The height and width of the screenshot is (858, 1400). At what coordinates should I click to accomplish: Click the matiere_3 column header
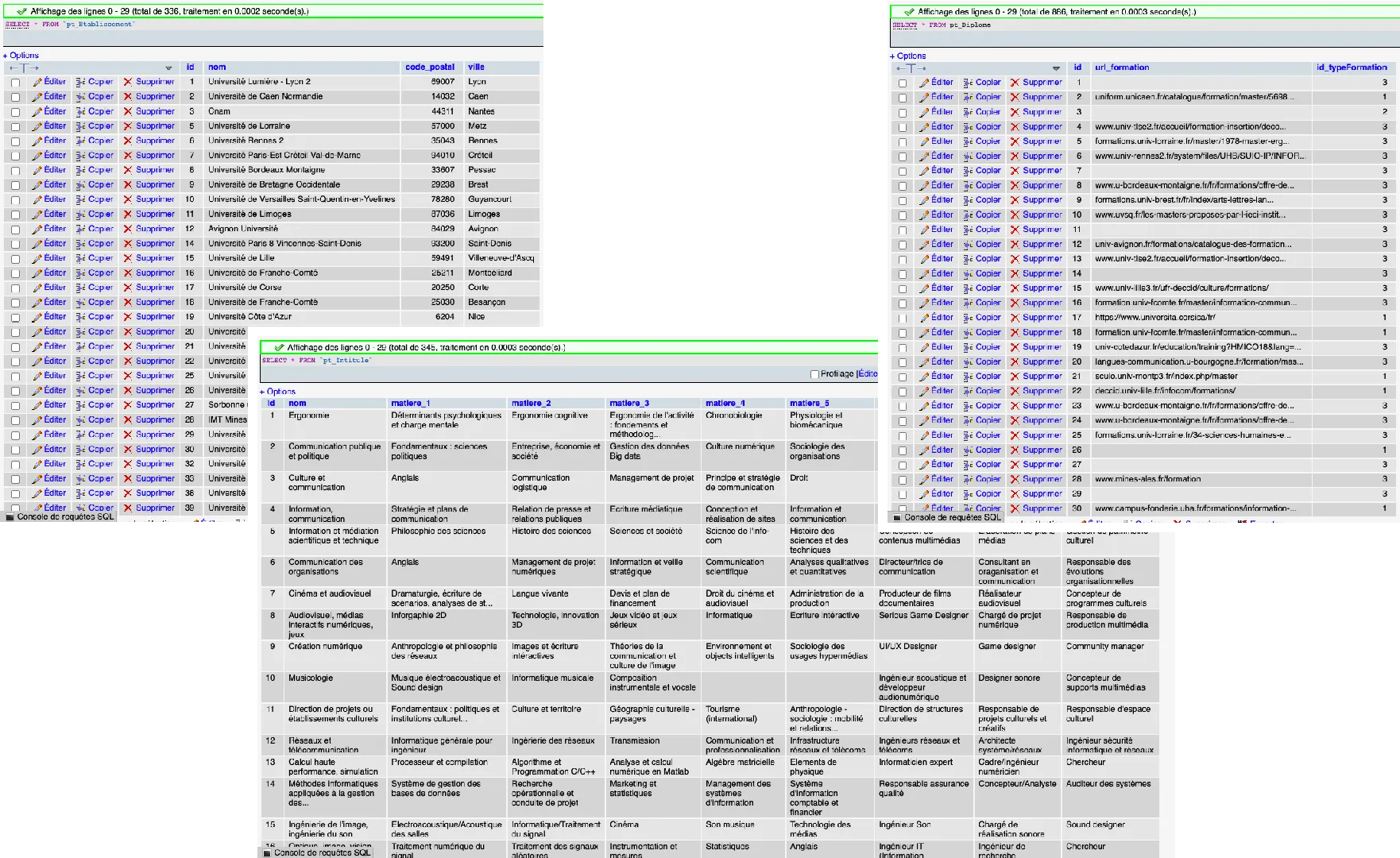click(628, 404)
